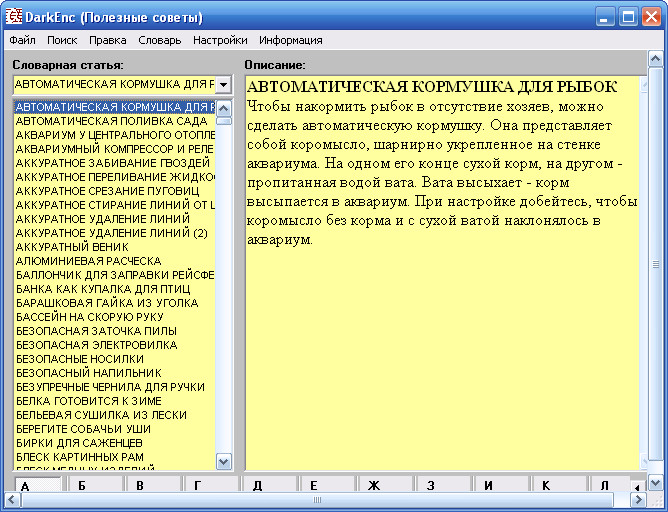This screenshot has width=668, height=512.
Task: Open the Словарь menu
Action: pyautogui.click(x=159, y=40)
